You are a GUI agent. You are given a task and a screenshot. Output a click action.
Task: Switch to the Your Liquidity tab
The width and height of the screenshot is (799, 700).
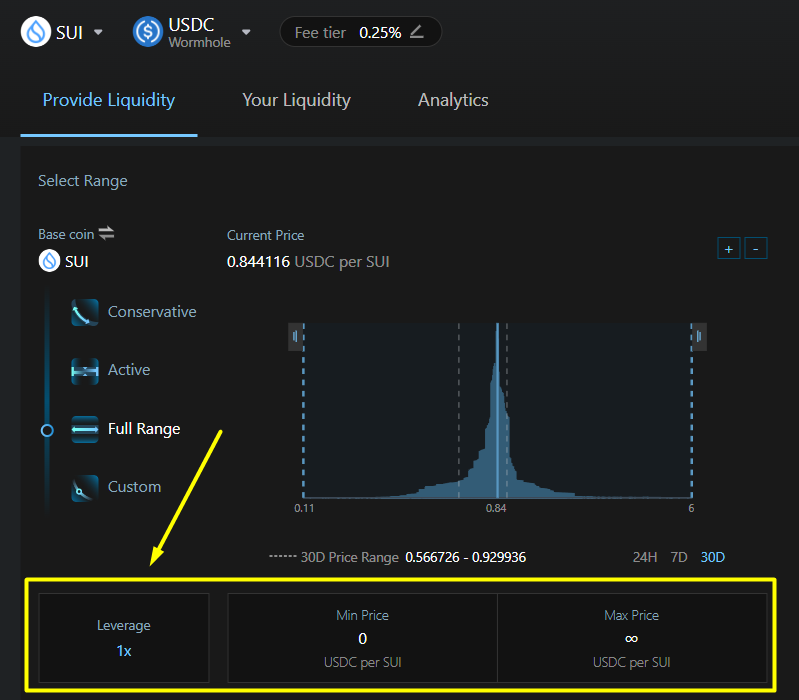coord(296,100)
